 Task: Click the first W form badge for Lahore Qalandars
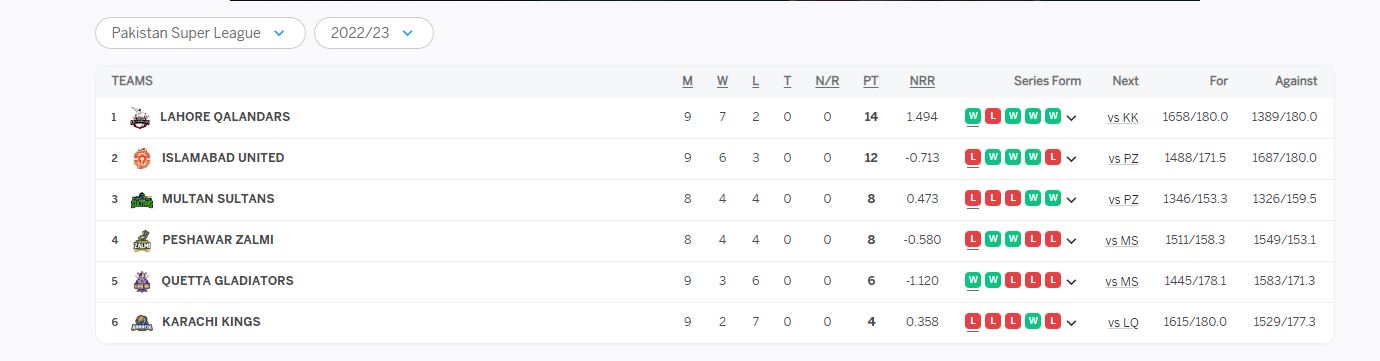pyautogui.click(x=972, y=116)
